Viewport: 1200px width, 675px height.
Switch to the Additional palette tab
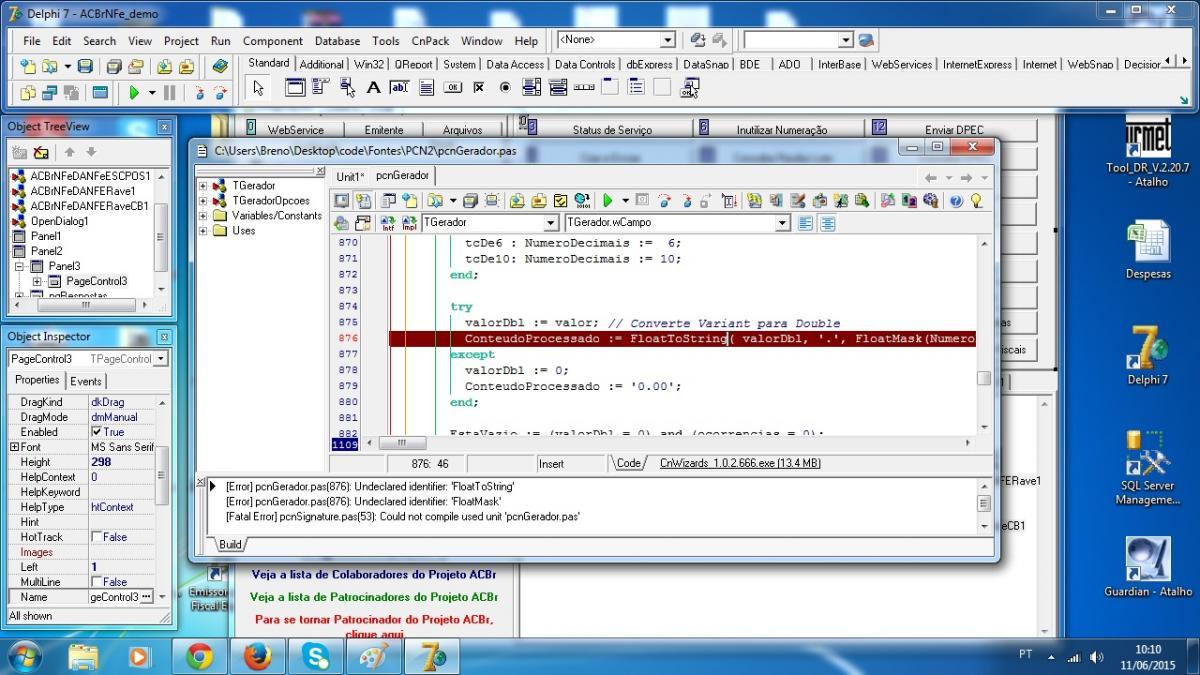(x=322, y=64)
